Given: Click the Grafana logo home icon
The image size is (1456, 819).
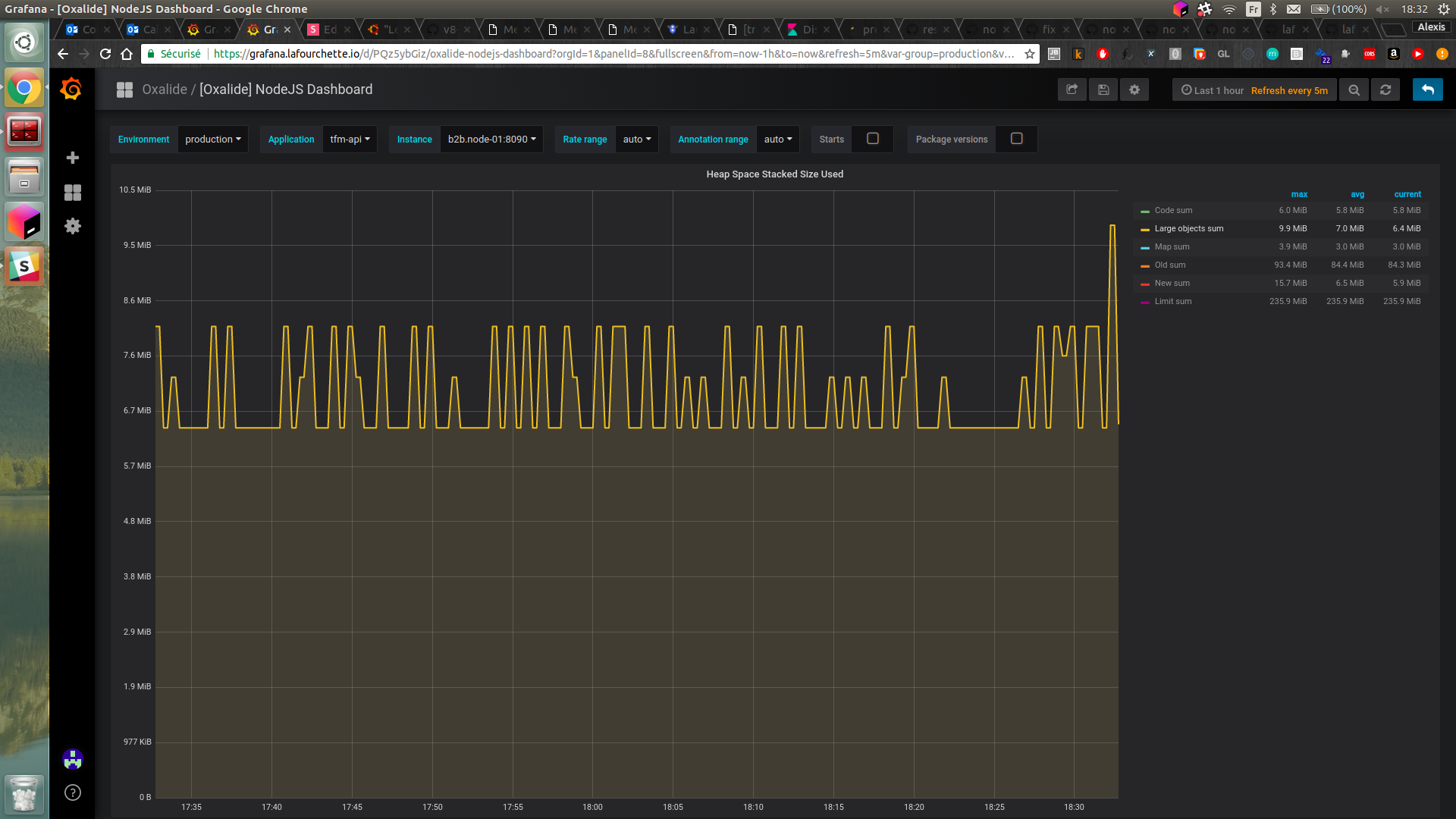Looking at the screenshot, I should pos(71,89).
